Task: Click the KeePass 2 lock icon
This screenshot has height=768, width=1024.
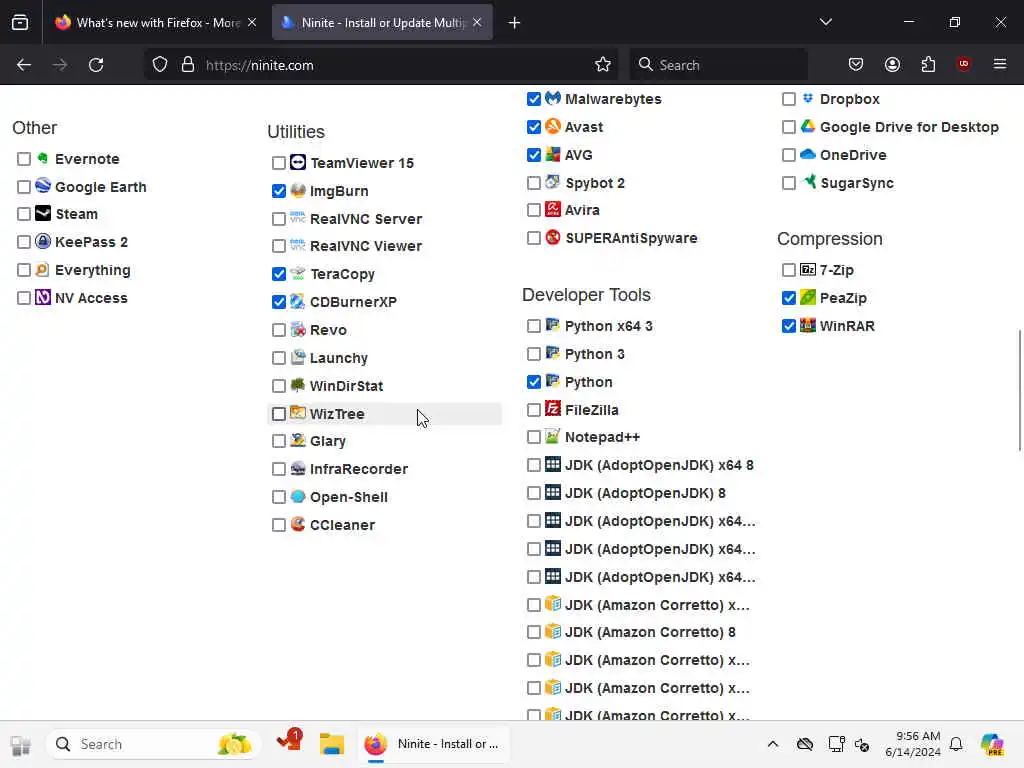Action: (x=42, y=241)
